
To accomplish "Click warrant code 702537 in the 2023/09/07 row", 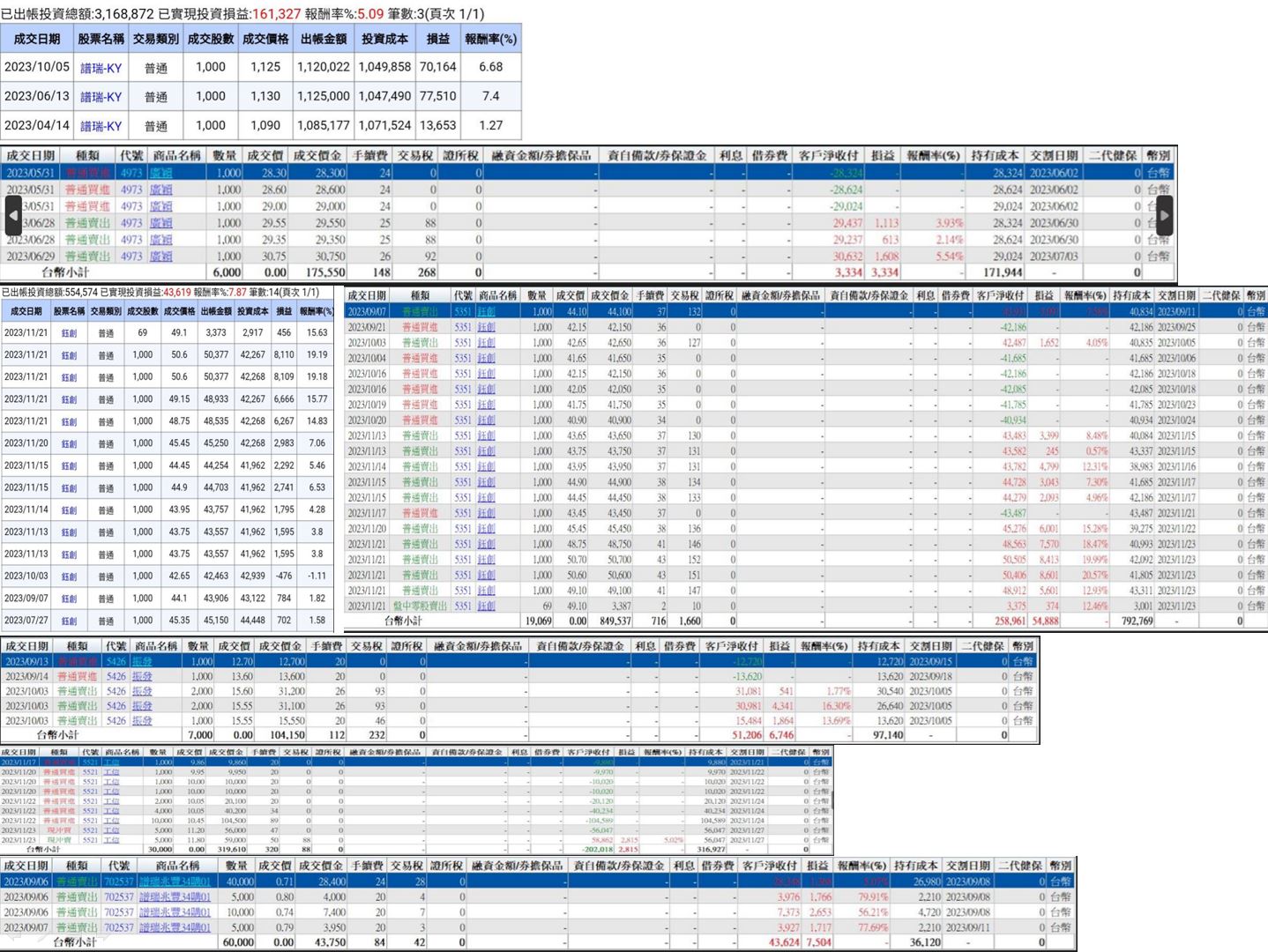I will [x=119, y=927].
